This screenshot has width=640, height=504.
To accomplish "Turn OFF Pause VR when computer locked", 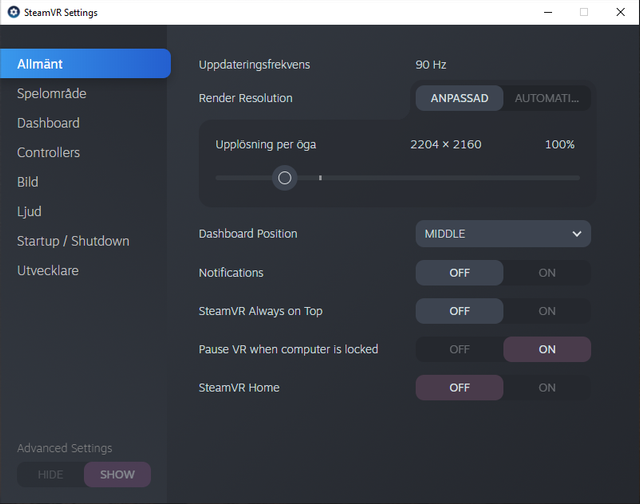I will tap(460, 349).
